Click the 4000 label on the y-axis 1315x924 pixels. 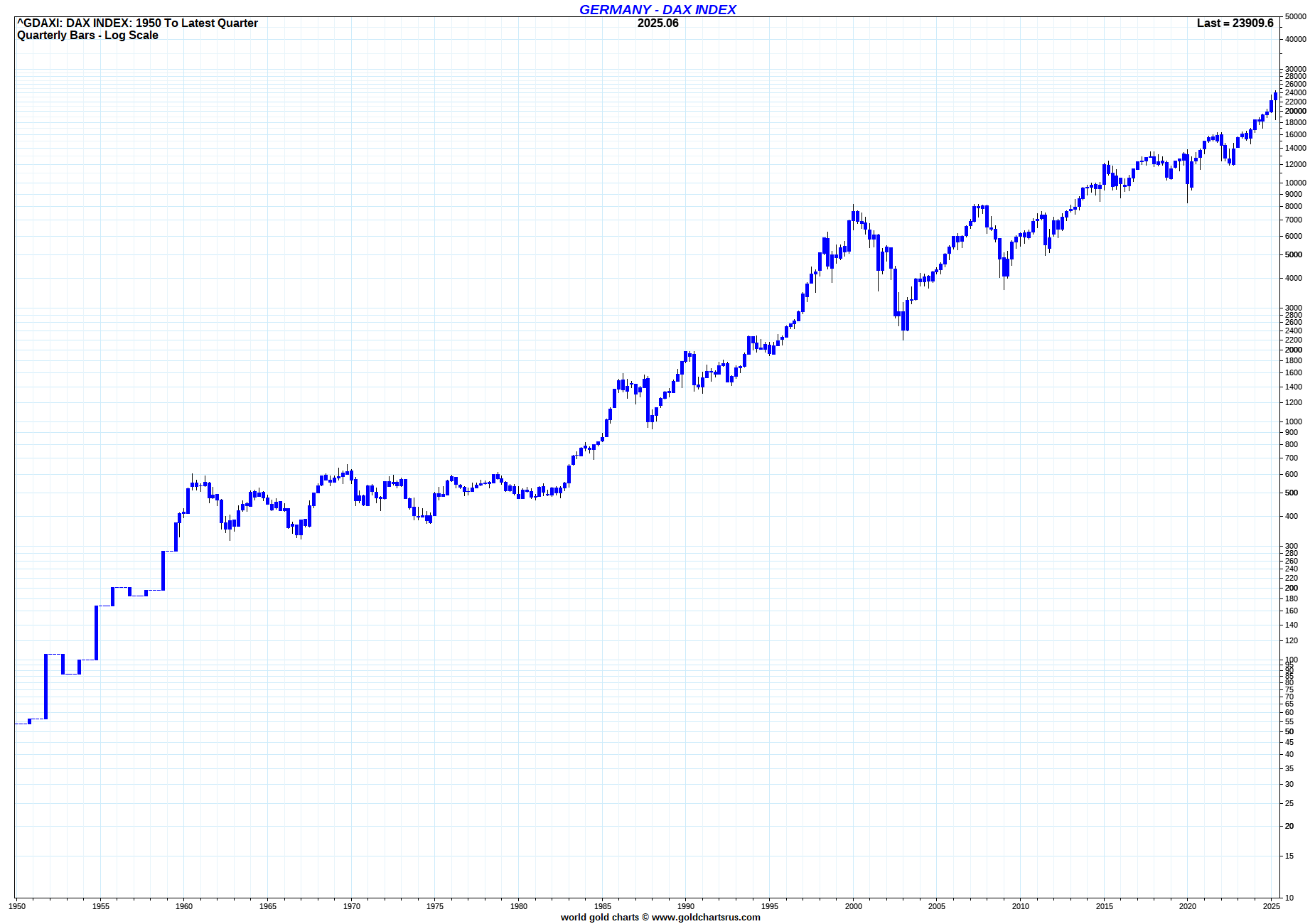tap(1294, 279)
